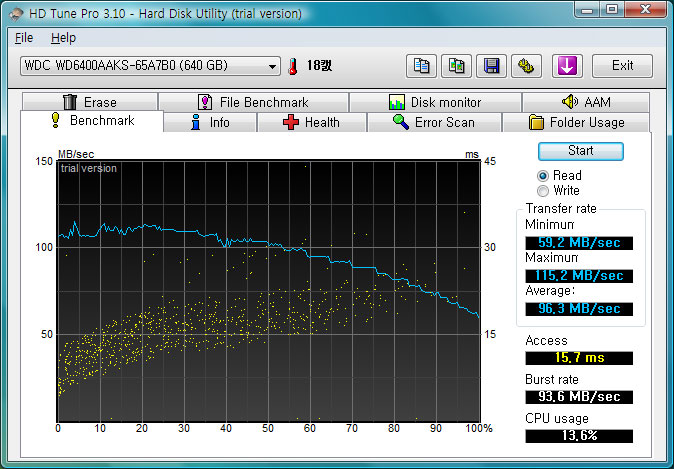Viewport: 674px width, 469px height.
Task: Select the Write radio button
Action: [x=543, y=190]
